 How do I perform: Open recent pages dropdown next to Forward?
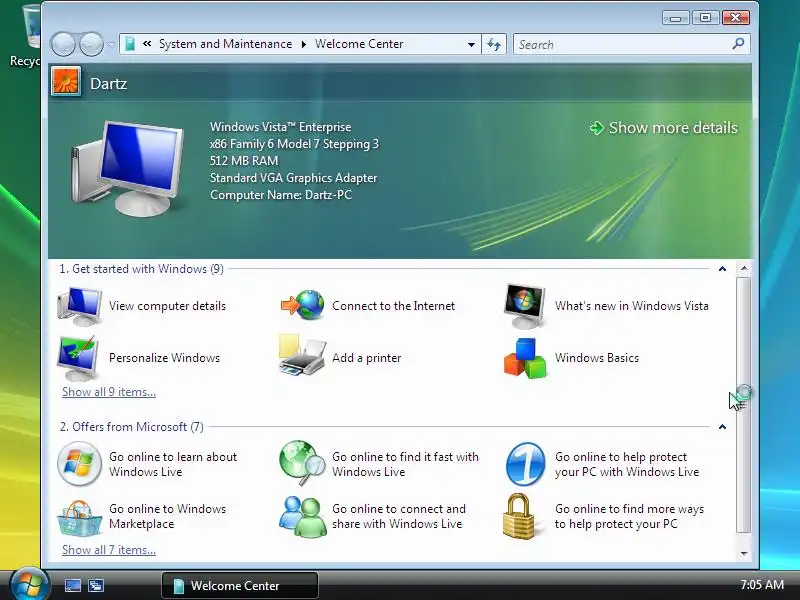[x=111, y=44]
